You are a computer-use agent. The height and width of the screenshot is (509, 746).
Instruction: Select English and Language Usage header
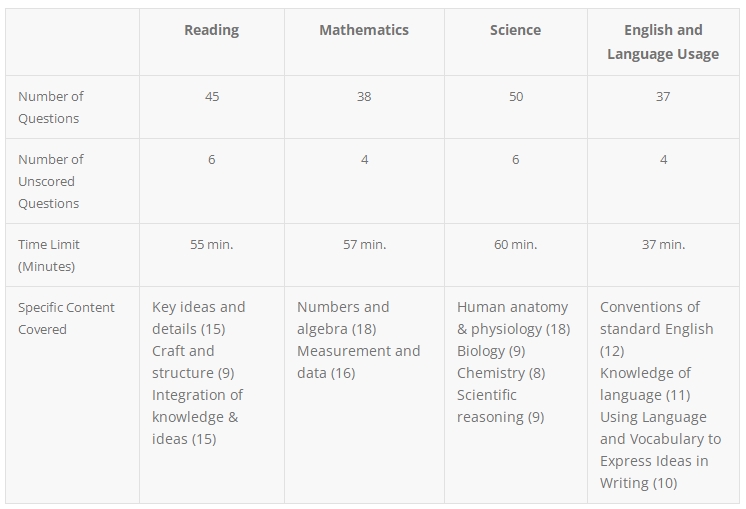pos(663,42)
